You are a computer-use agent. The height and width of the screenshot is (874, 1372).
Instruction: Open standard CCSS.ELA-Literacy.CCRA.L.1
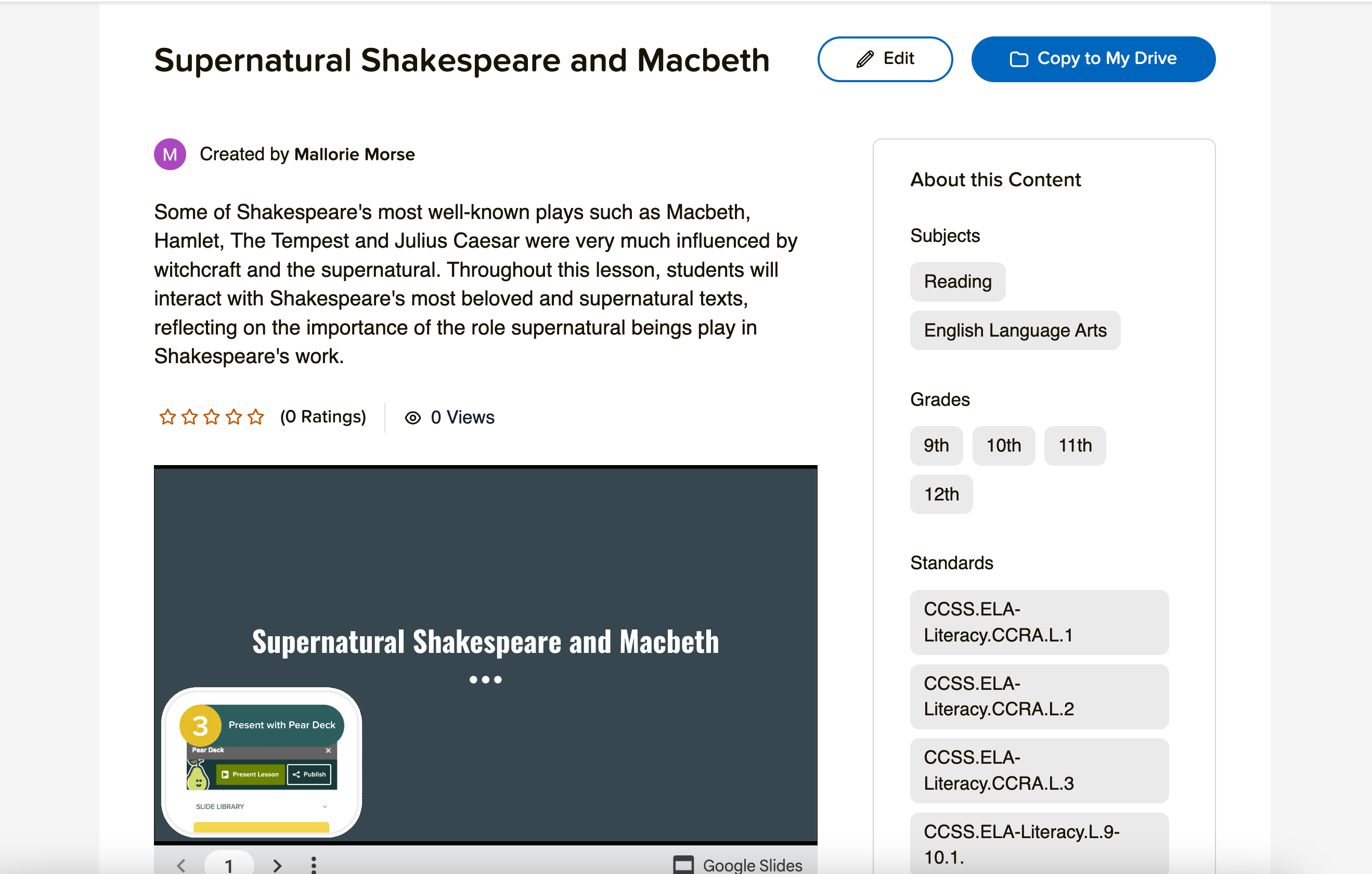(1039, 622)
